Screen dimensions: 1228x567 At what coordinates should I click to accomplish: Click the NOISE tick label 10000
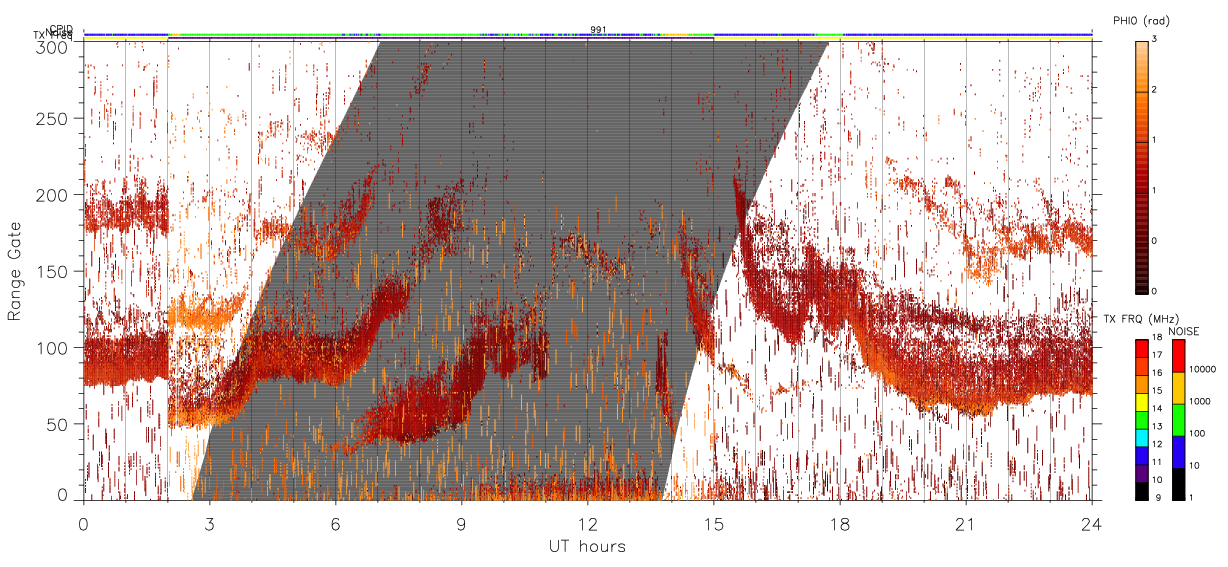tap(1202, 369)
